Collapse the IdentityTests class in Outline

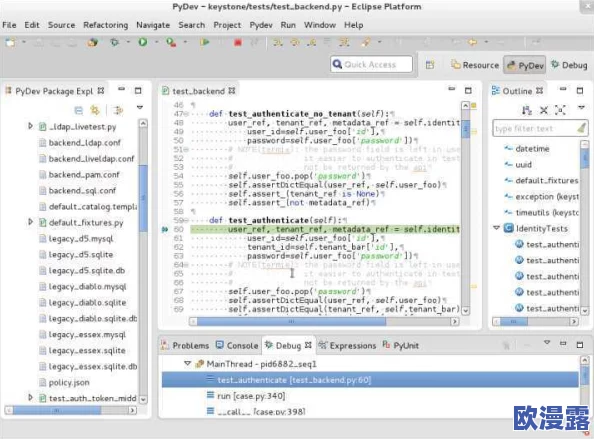496,228
